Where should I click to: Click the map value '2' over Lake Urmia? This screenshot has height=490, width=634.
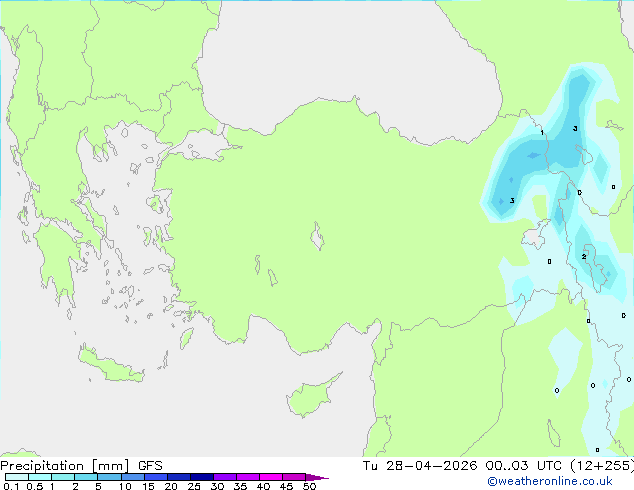click(583, 257)
